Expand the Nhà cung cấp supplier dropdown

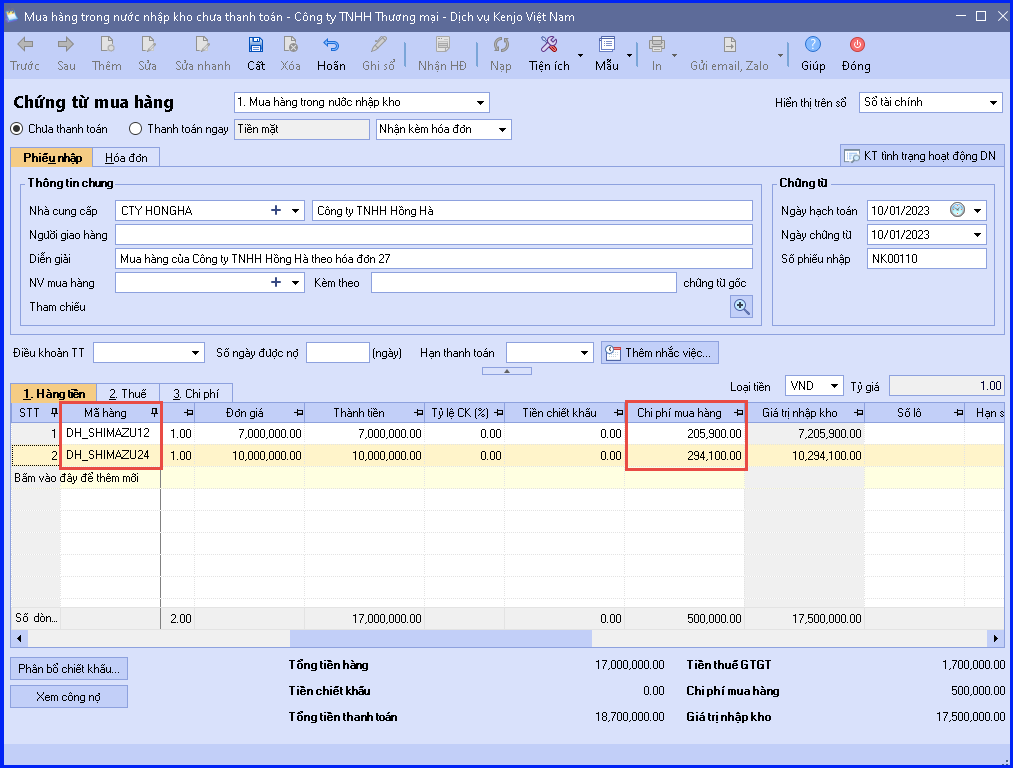pyautogui.click(x=295, y=211)
